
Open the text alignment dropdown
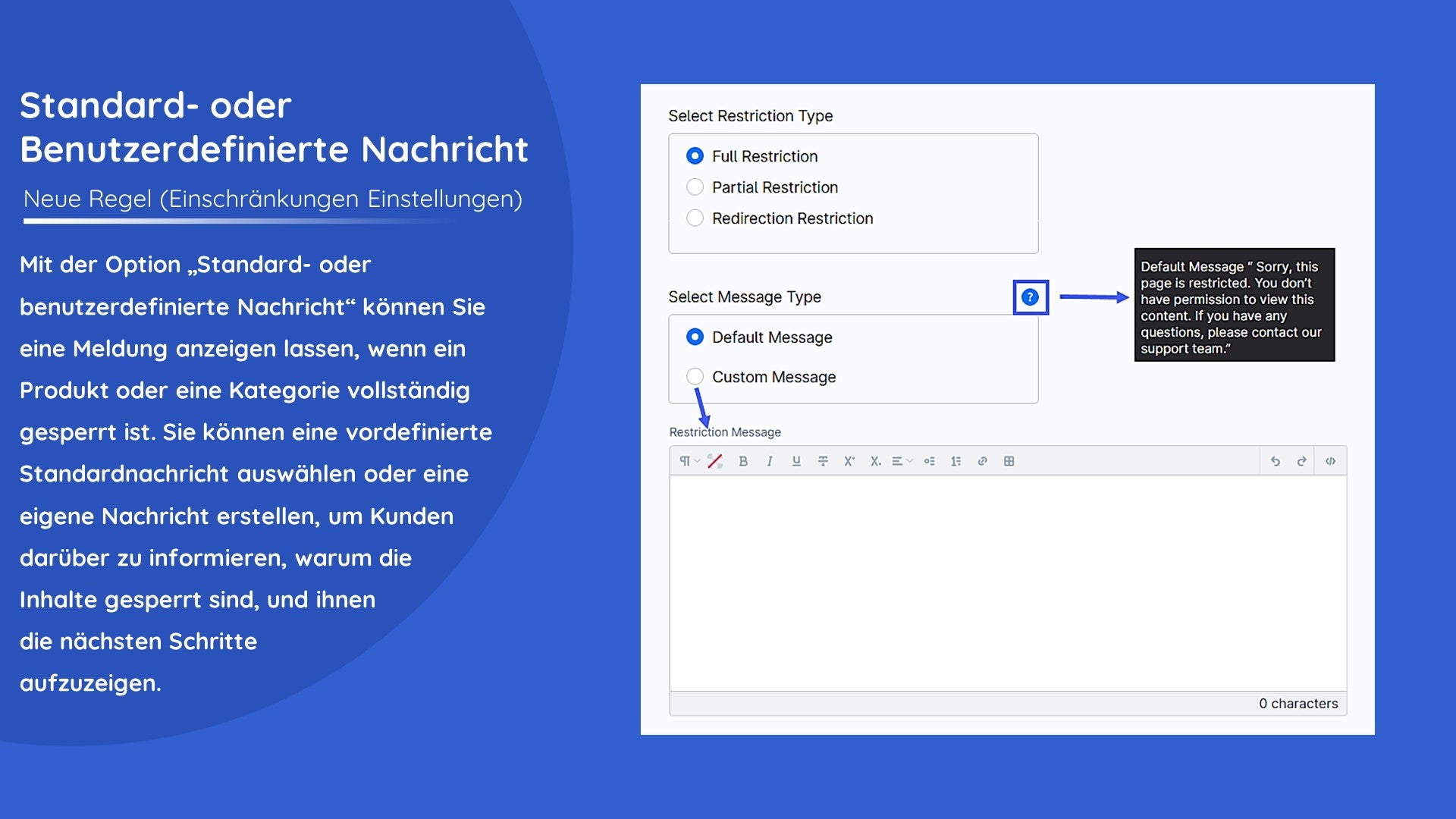pos(902,461)
